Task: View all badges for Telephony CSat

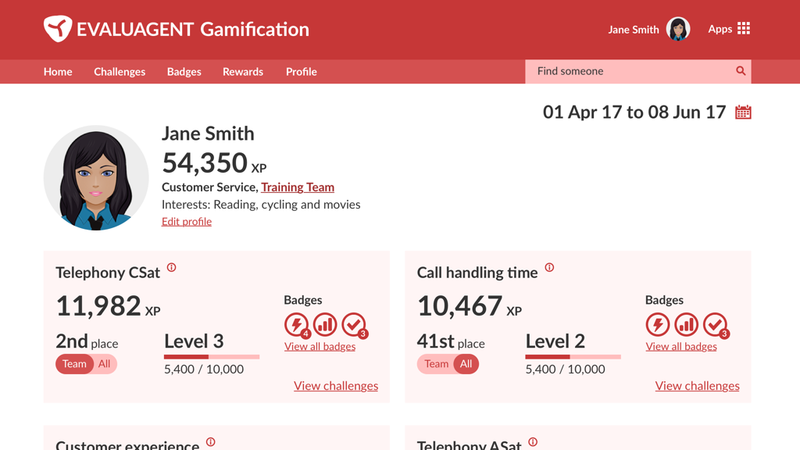Action: 320,346
